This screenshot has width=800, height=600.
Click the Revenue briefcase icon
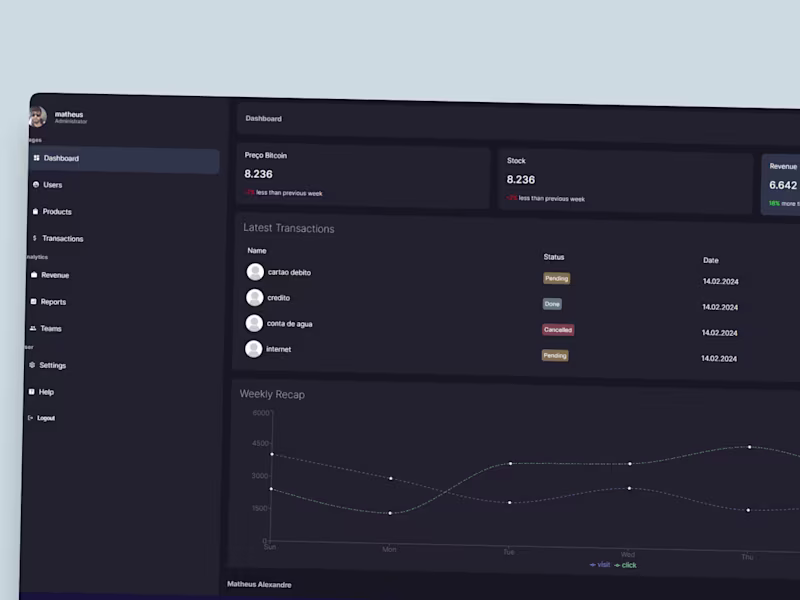(34, 274)
